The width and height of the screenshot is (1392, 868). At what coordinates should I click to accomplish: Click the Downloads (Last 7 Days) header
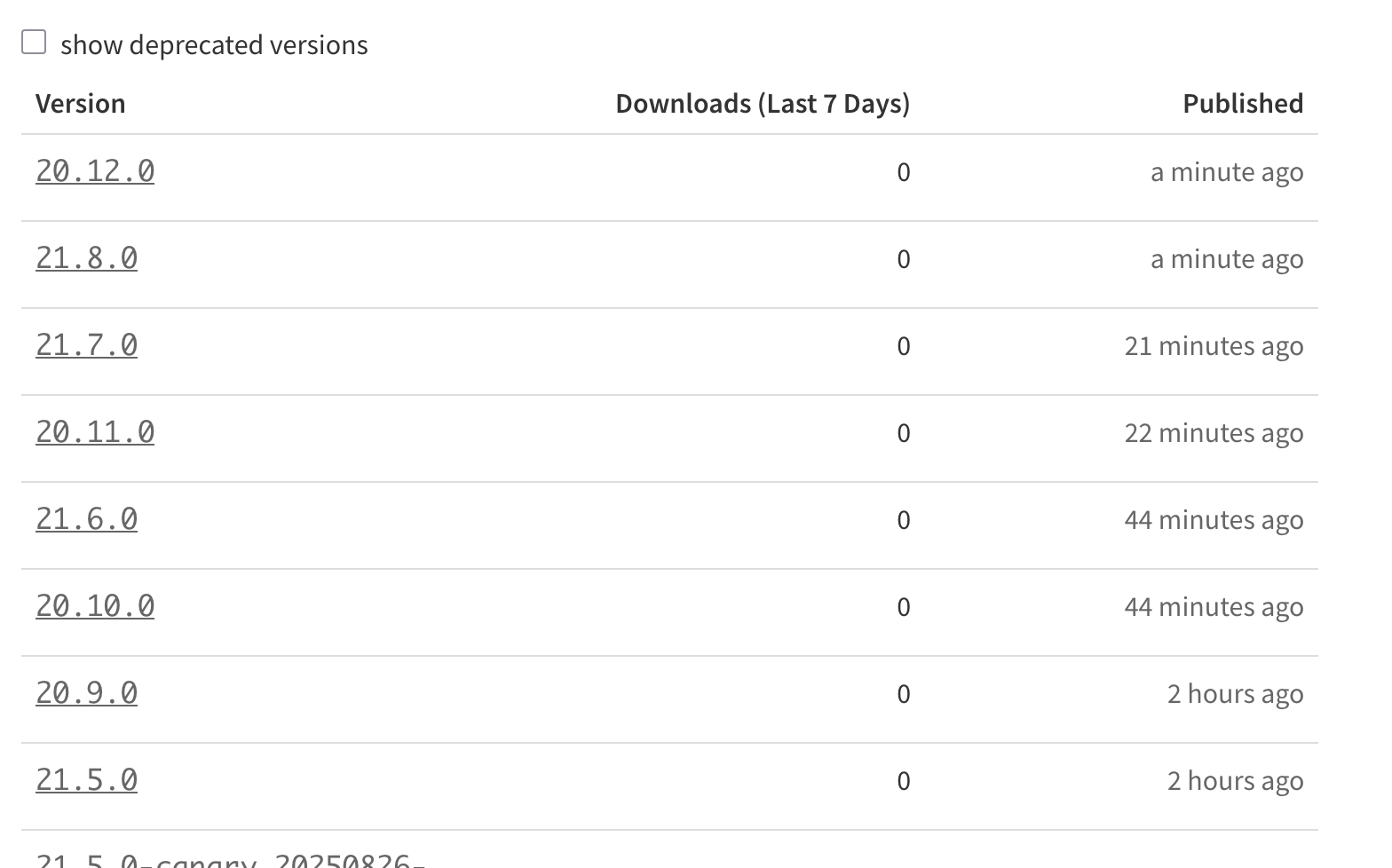pos(763,104)
